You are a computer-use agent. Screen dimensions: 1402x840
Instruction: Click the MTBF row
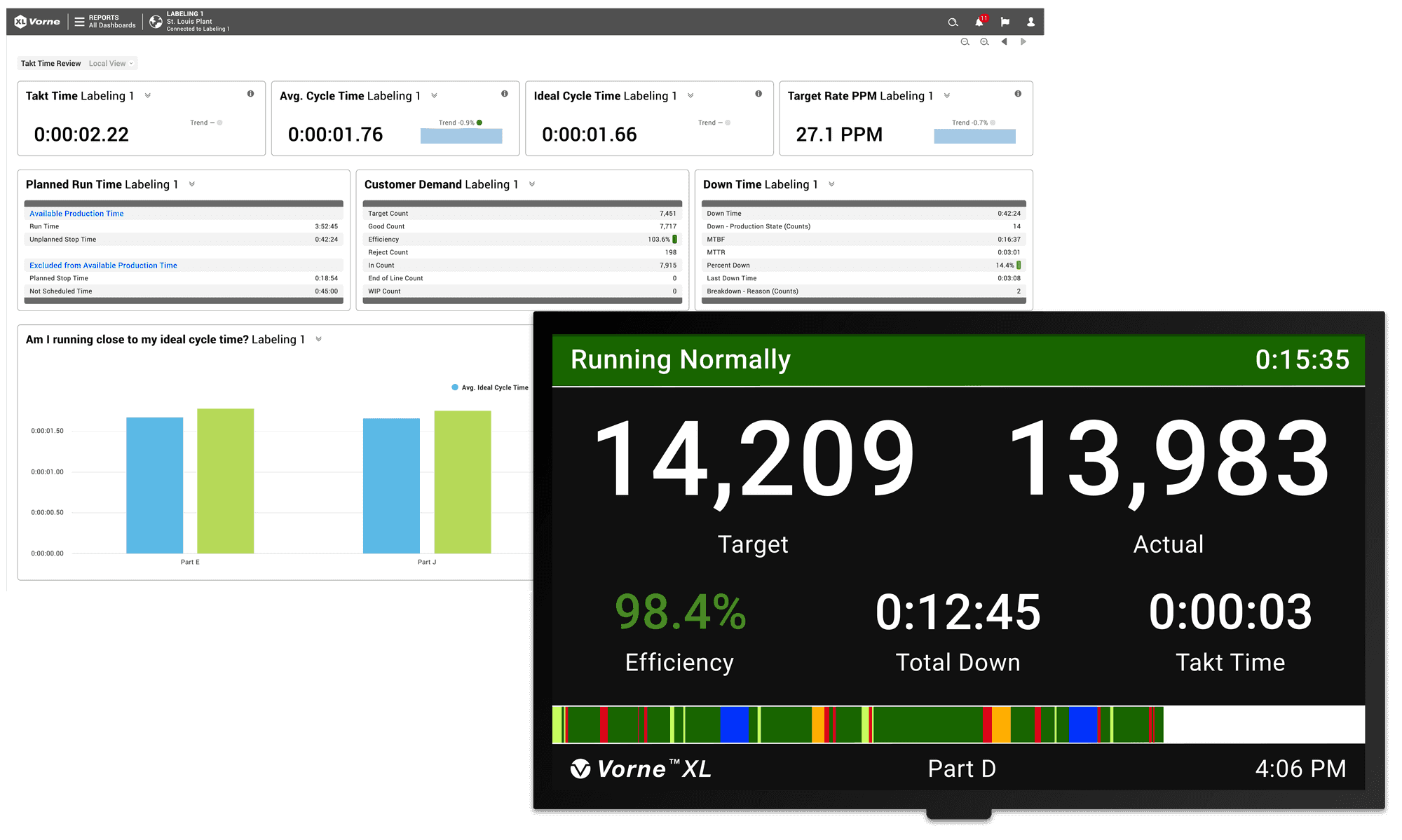click(864, 240)
